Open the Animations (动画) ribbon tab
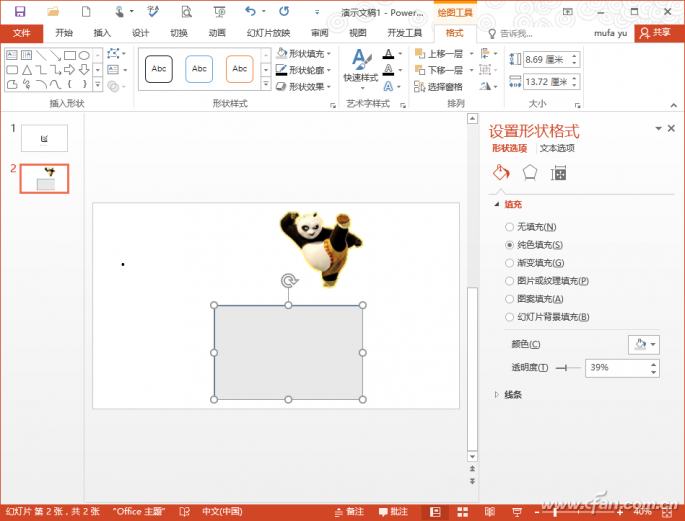Image resolution: width=685 pixels, height=521 pixels. coord(217,33)
